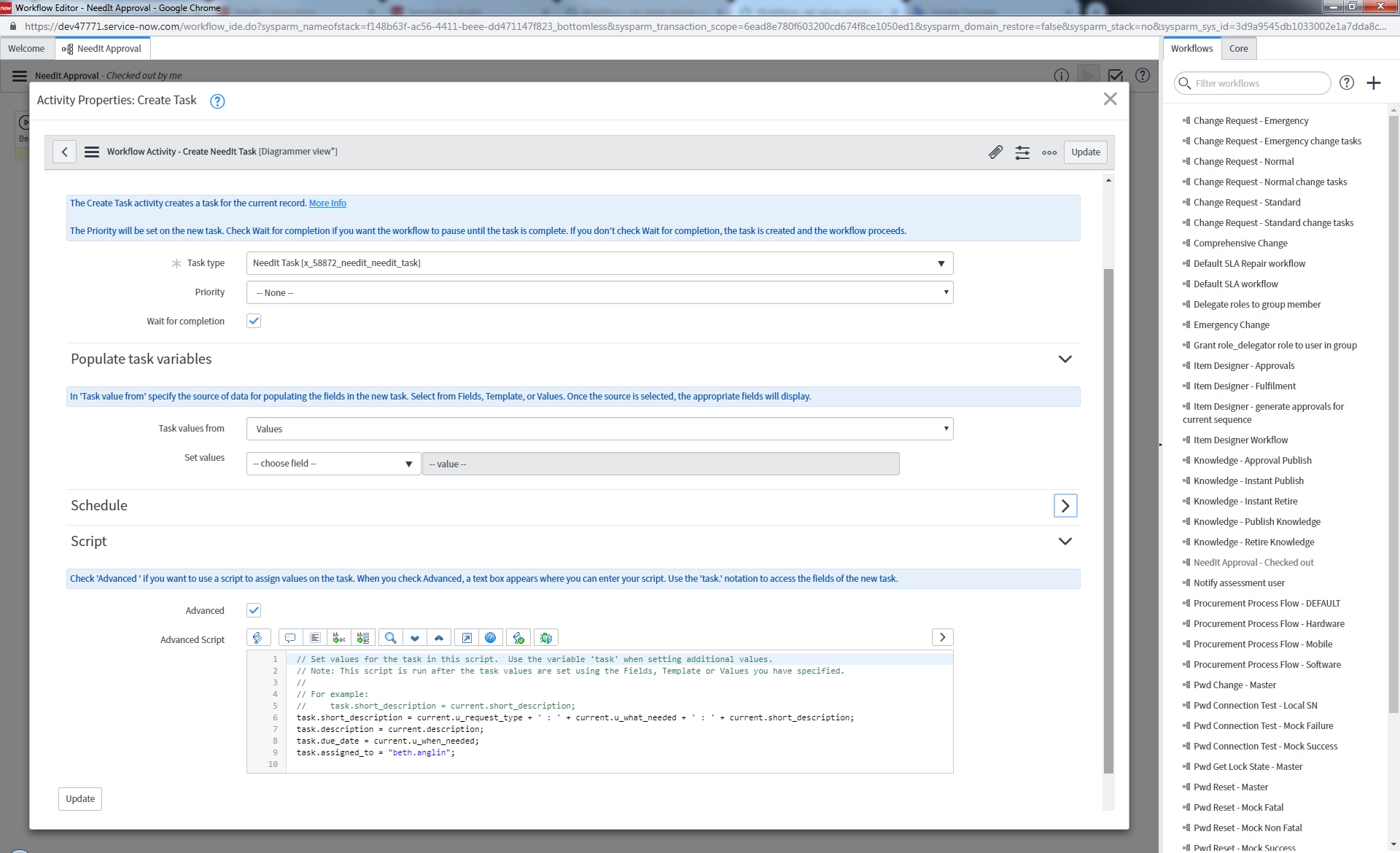Switch to the Welcome tab
1400x853 pixels.
pos(26,49)
